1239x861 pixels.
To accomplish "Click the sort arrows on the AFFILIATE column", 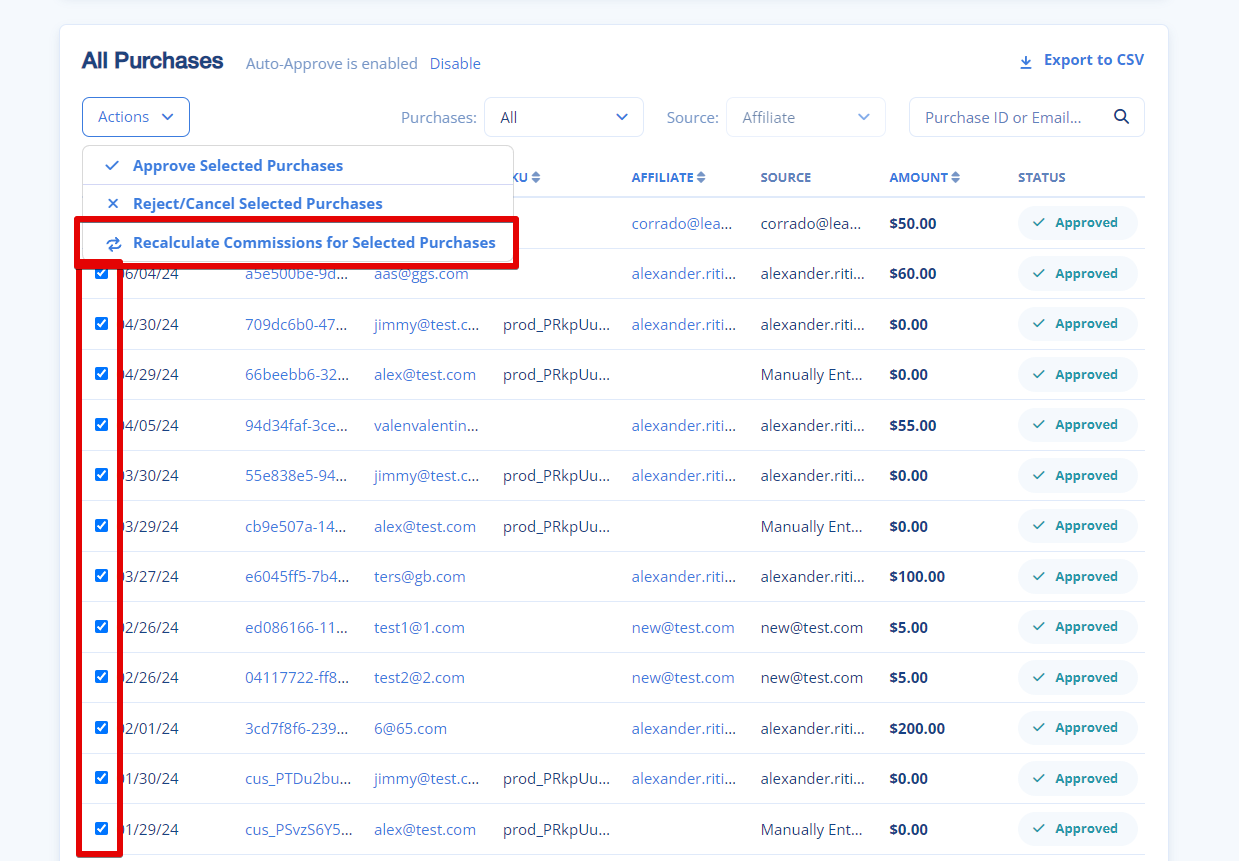I will click(x=701, y=176).
